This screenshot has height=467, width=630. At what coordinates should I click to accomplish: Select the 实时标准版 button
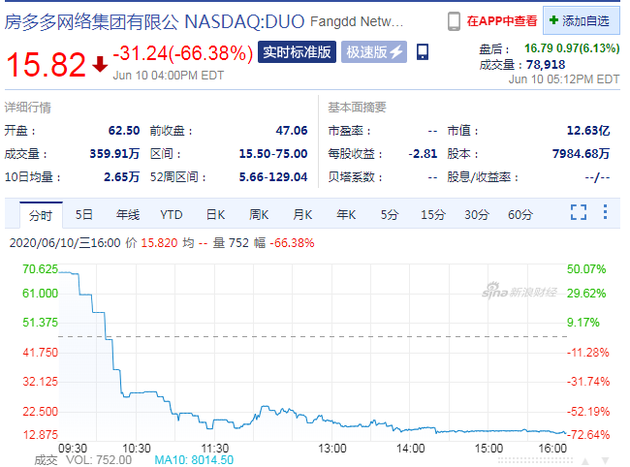[x=297, y=52]
